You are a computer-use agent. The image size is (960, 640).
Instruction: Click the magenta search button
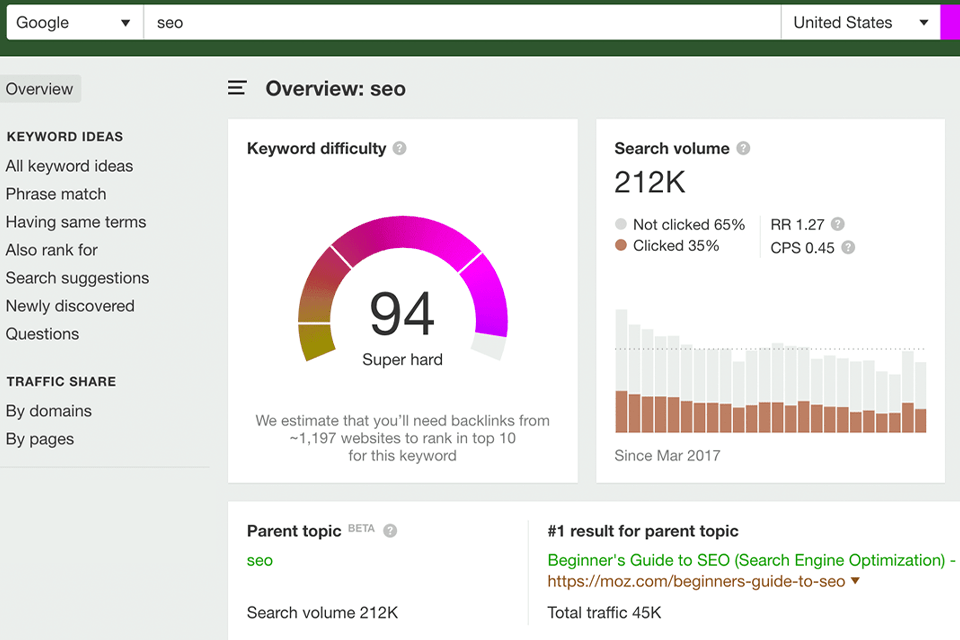(x=950, y=22)
